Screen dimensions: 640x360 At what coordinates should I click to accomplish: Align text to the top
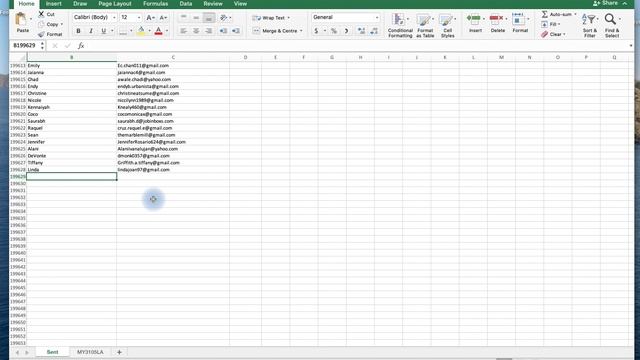(x=184, y=18)
